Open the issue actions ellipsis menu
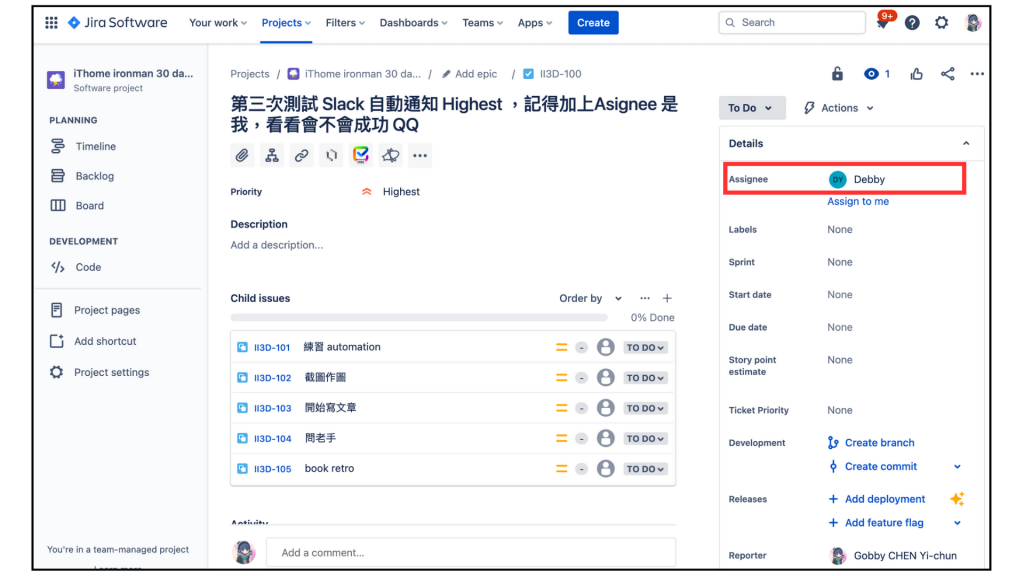This screenshot has width=1024, height=576. (x=977, y=74)
